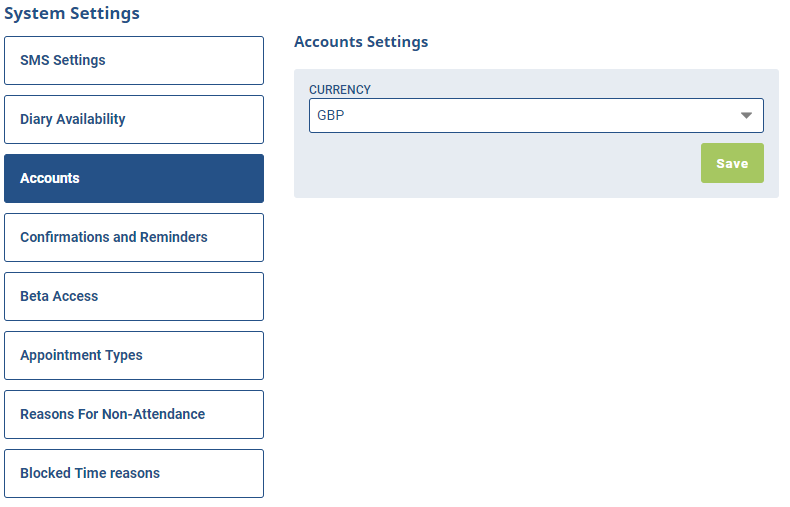Click the green Save button
Viewport: 790px width, 507px height.
[x=732, y=163]
